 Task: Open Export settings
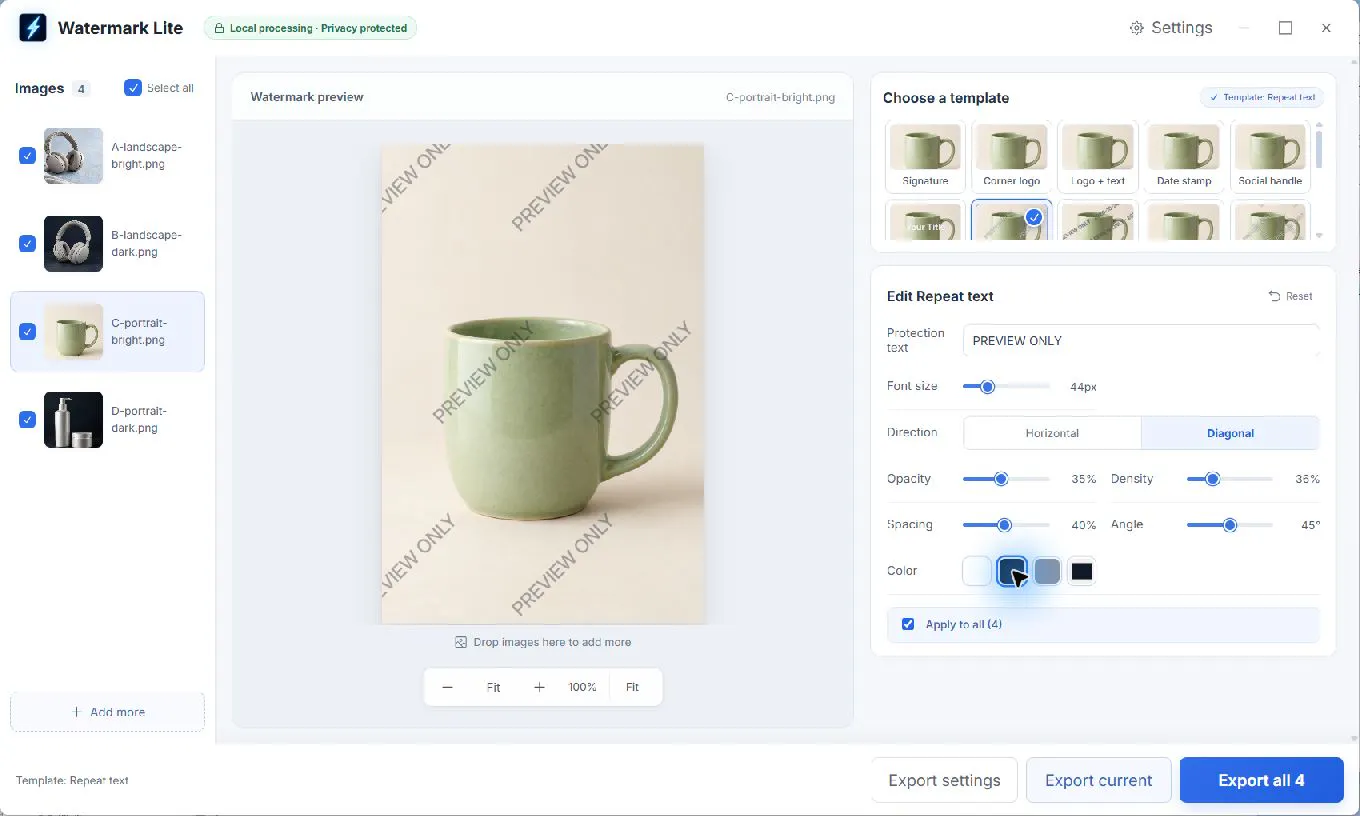944,780
